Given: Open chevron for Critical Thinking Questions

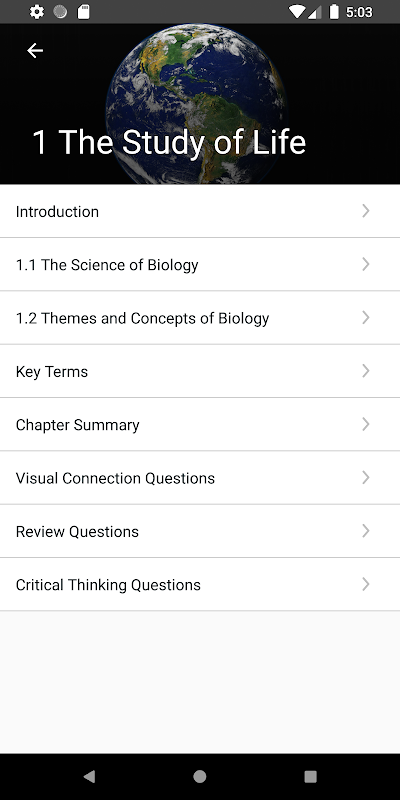Looking at the screenshot, I should click(x=366, y=584).
